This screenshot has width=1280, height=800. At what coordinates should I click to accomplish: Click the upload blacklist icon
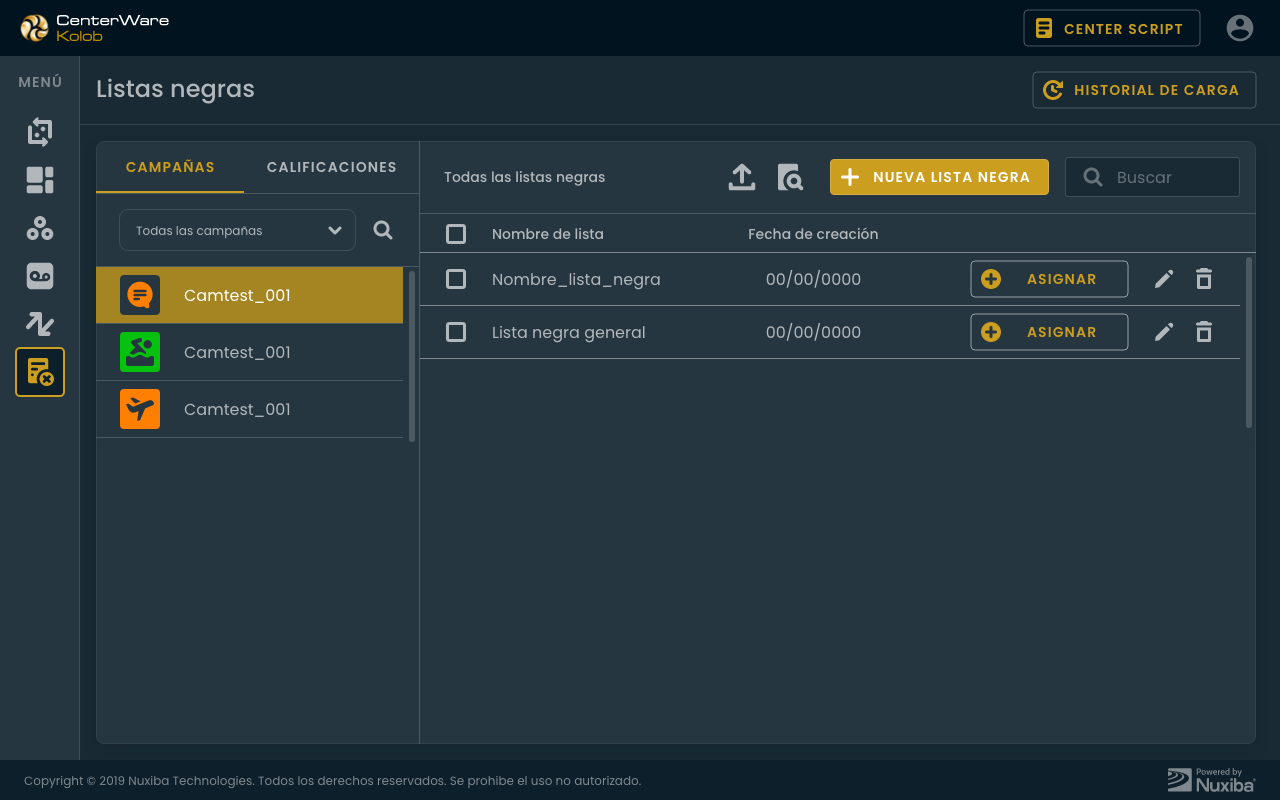click(741, 177)
